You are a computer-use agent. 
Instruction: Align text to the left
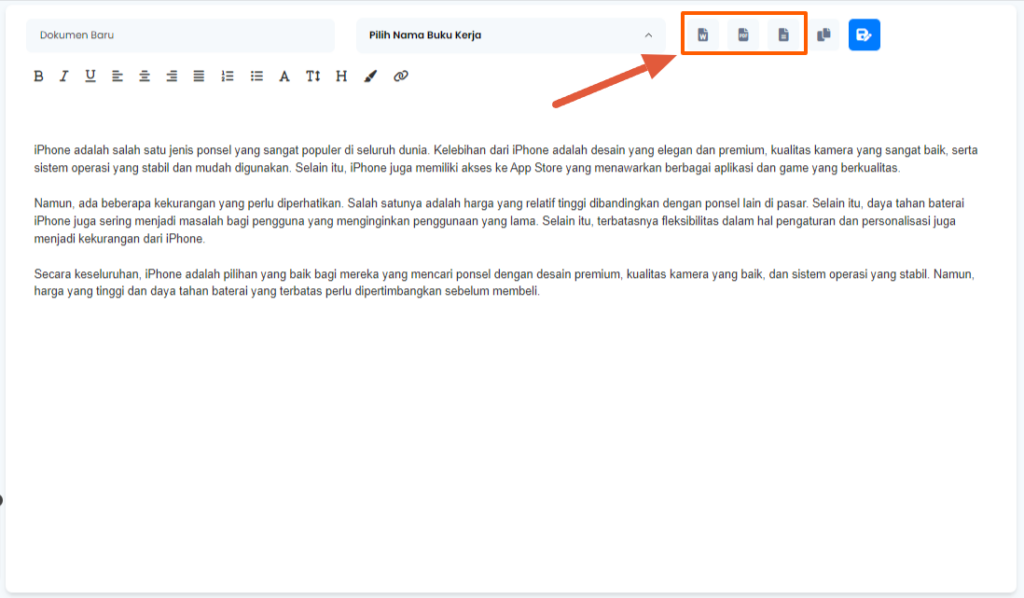[118, 76]
